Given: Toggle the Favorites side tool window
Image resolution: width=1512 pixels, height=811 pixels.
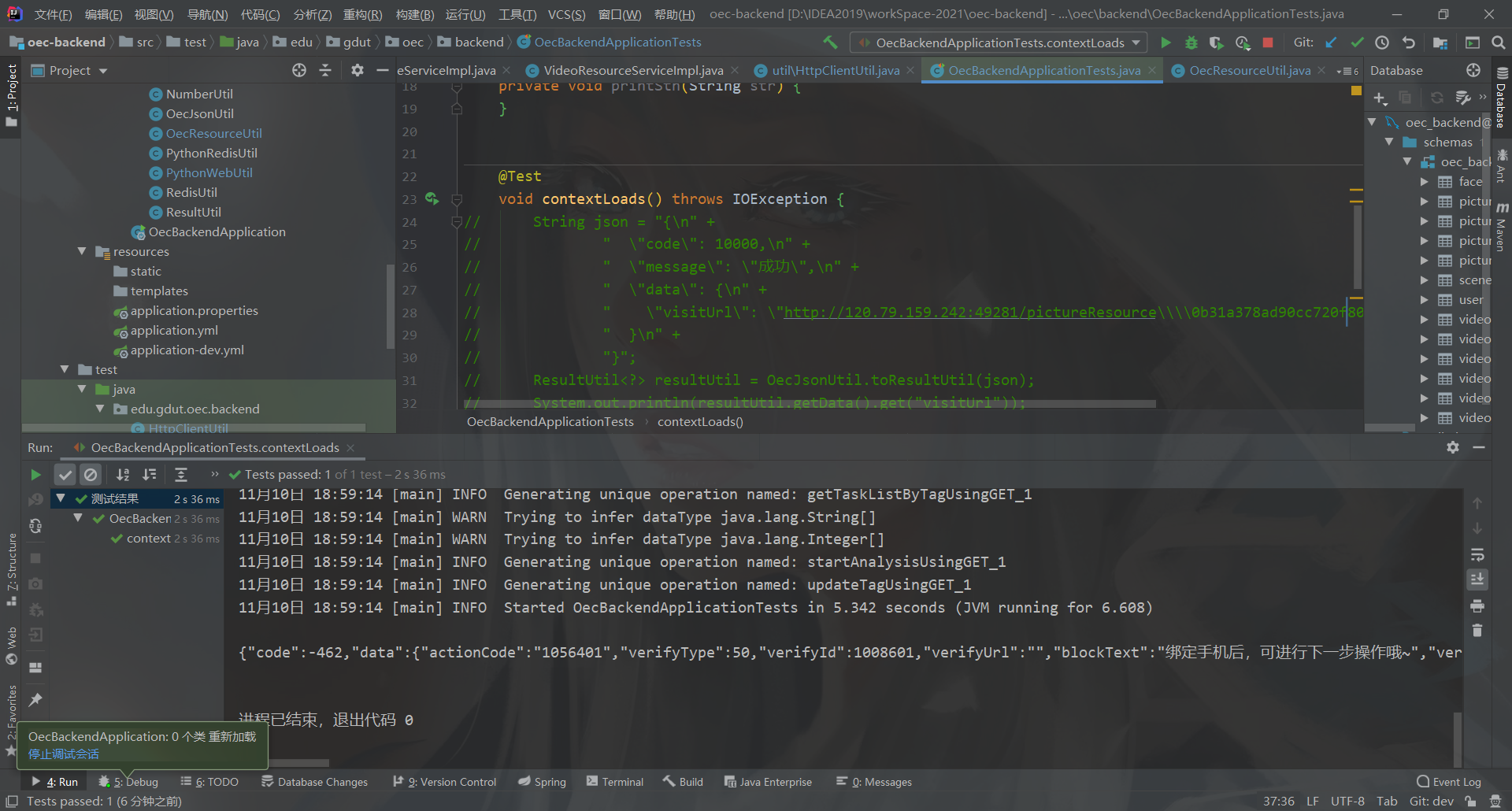Looking at the screenshot, I should click(x=11, y=720).
